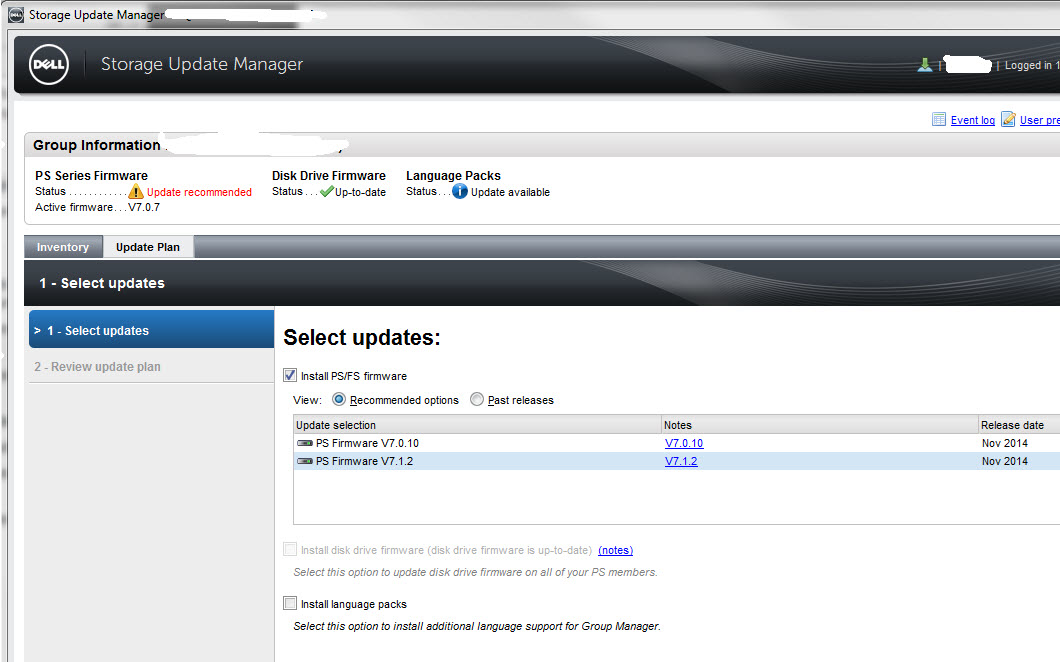Open the disk drive firmware (notes) link
This screenshot has width=1060, height=662.
point(615,550)
